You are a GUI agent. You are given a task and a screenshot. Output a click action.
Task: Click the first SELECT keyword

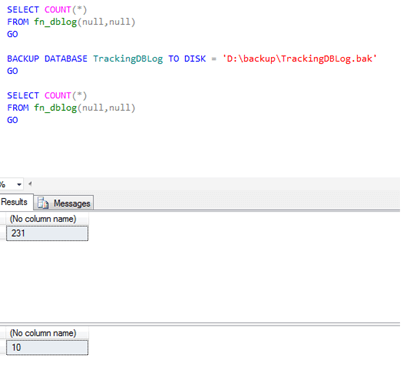(23, 10)
